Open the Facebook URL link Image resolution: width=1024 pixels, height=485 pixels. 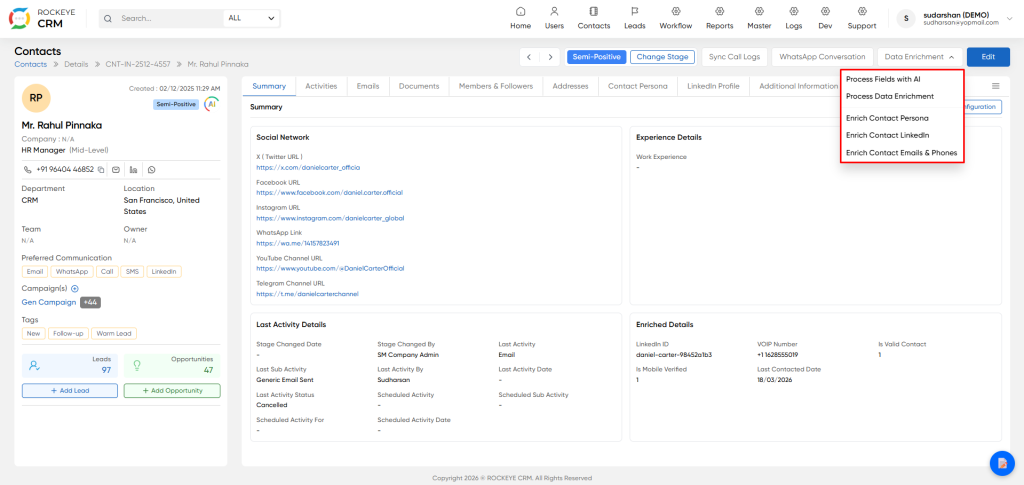330,193
